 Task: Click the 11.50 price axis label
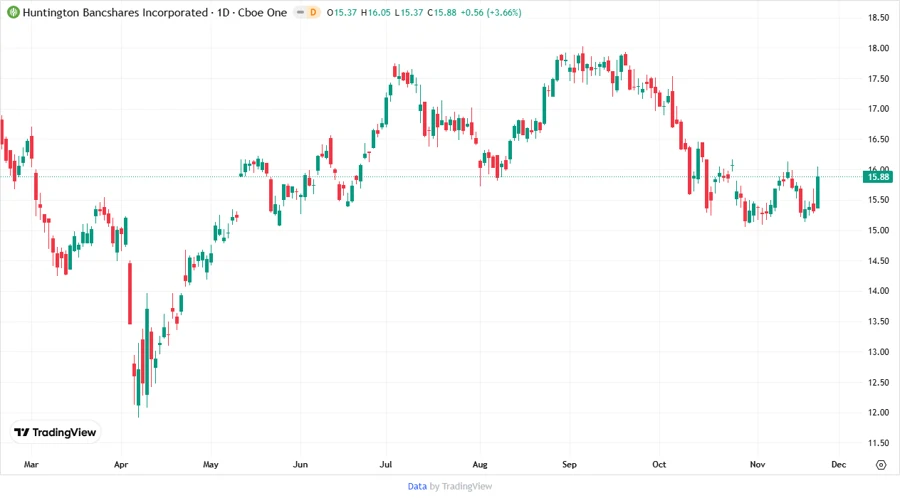pos(878,443)
